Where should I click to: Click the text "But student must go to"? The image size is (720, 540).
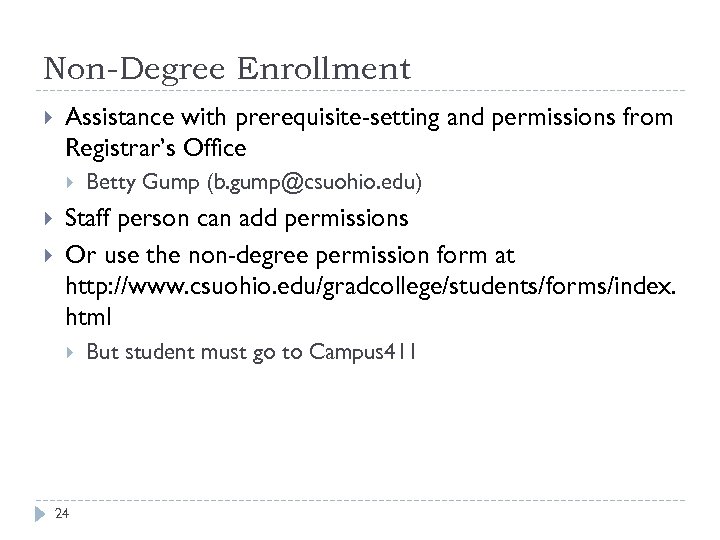click(x=195, y=352)
